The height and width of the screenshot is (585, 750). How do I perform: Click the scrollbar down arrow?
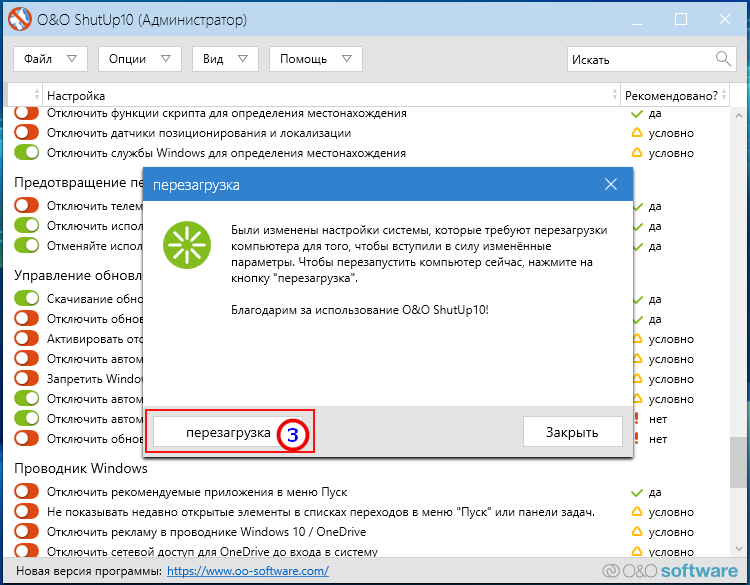pos(739,549)
